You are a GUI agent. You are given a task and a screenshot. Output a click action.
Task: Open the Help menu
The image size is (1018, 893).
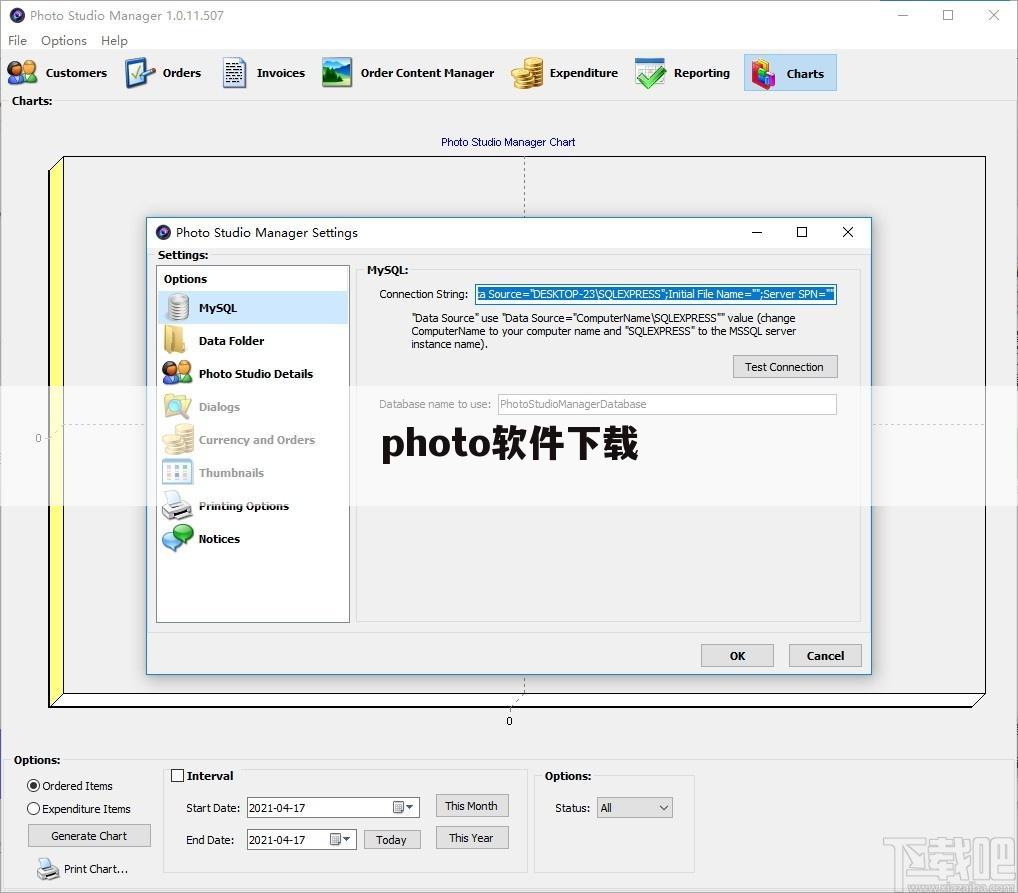pos(114,40)
